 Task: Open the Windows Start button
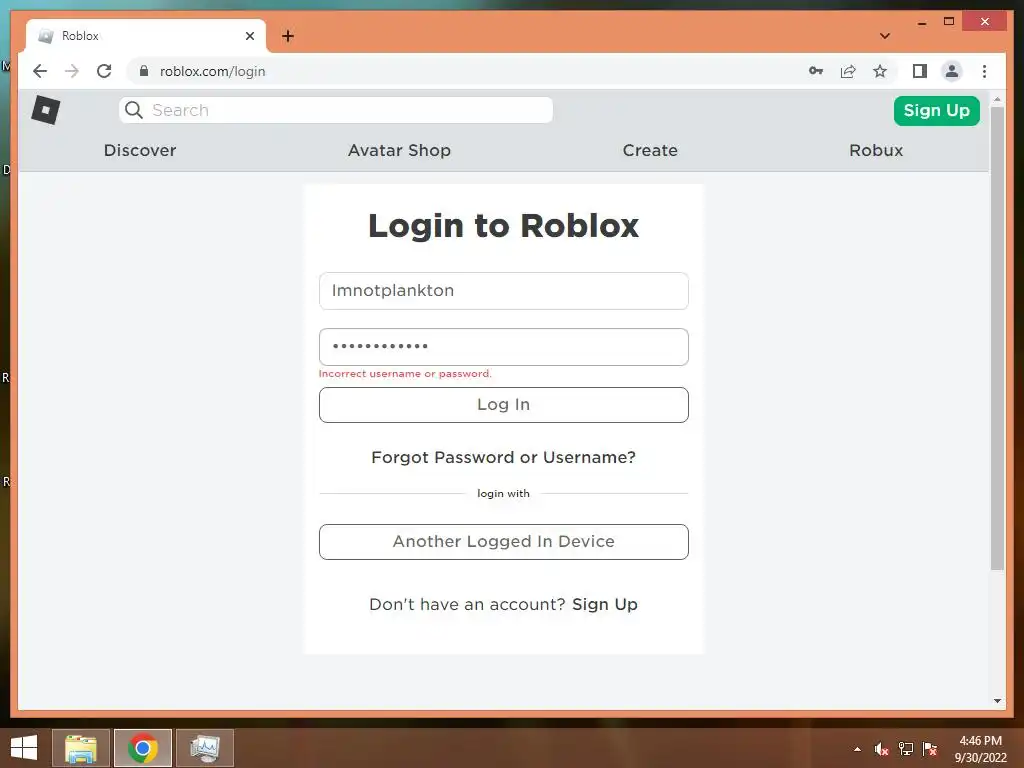point(24,748)
